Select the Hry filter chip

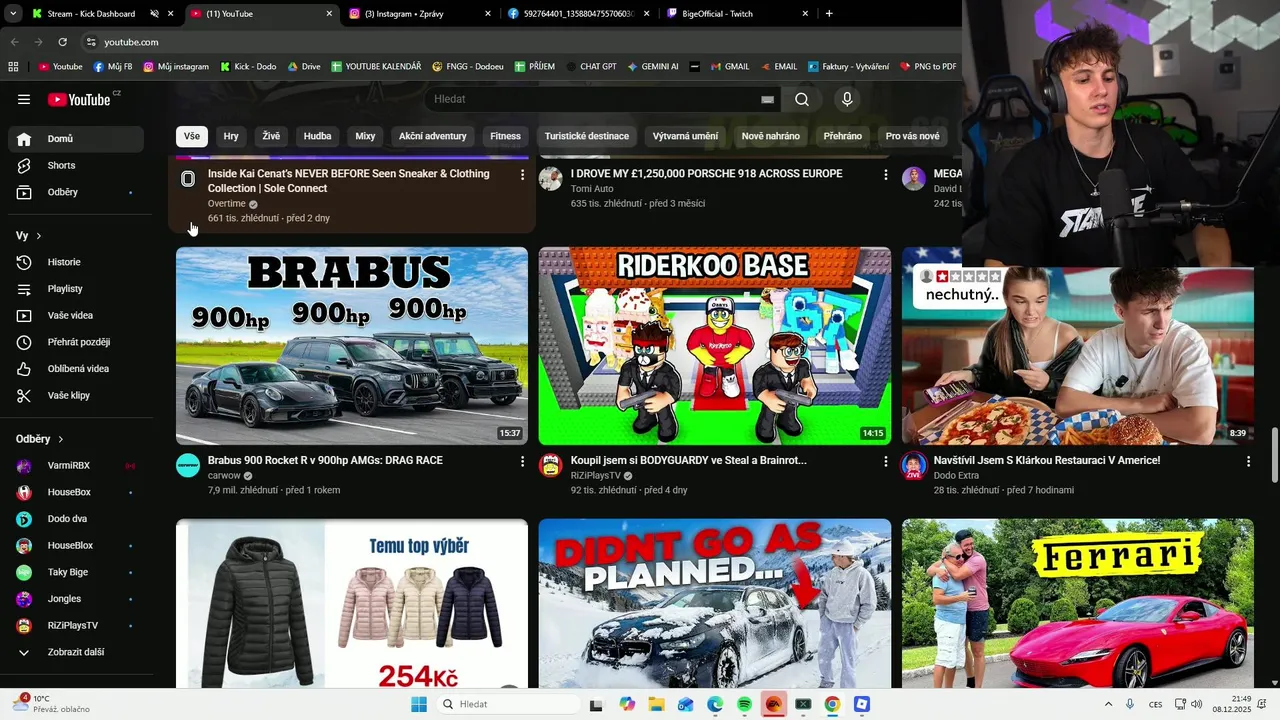coord(231,136)
